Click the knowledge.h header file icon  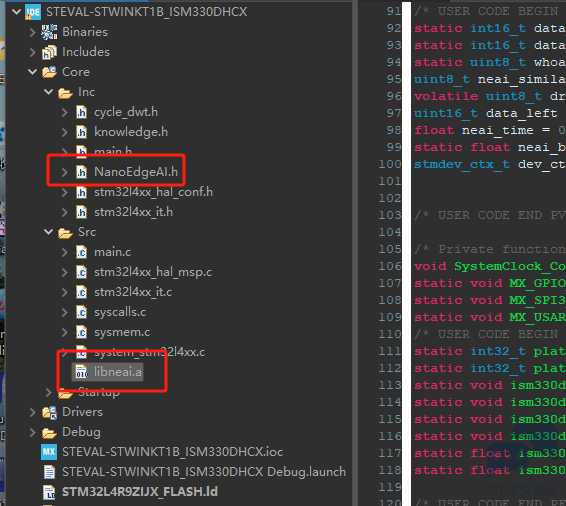click(82, 132)
